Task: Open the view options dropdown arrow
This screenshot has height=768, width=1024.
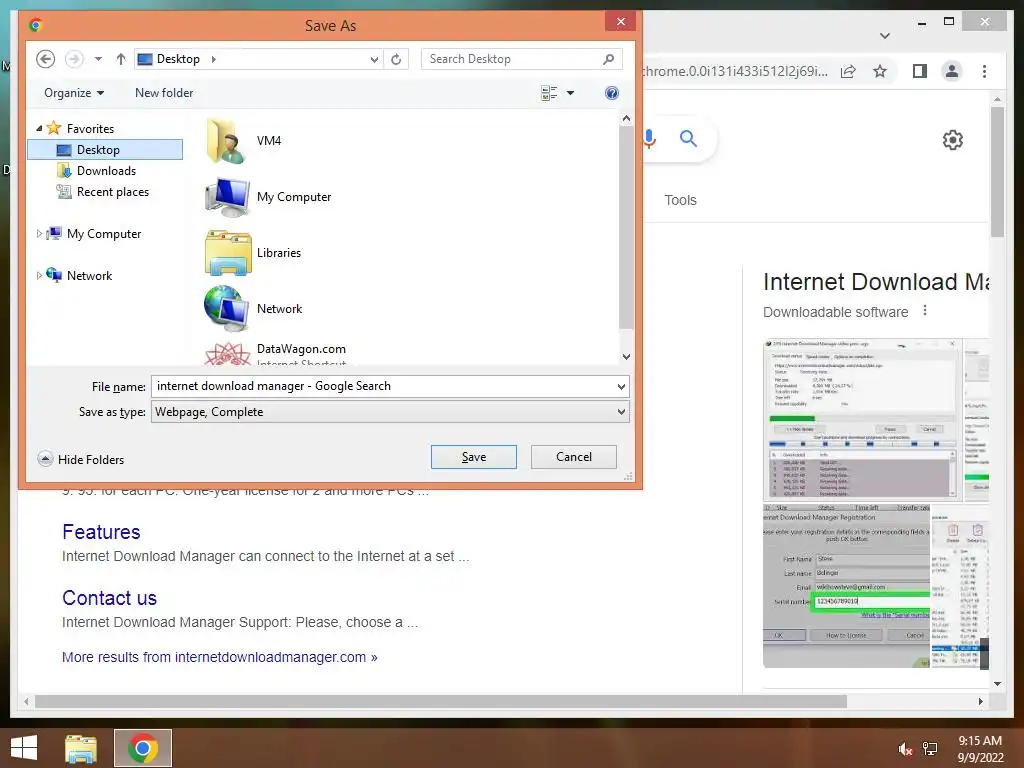Action: click(570, 93)
